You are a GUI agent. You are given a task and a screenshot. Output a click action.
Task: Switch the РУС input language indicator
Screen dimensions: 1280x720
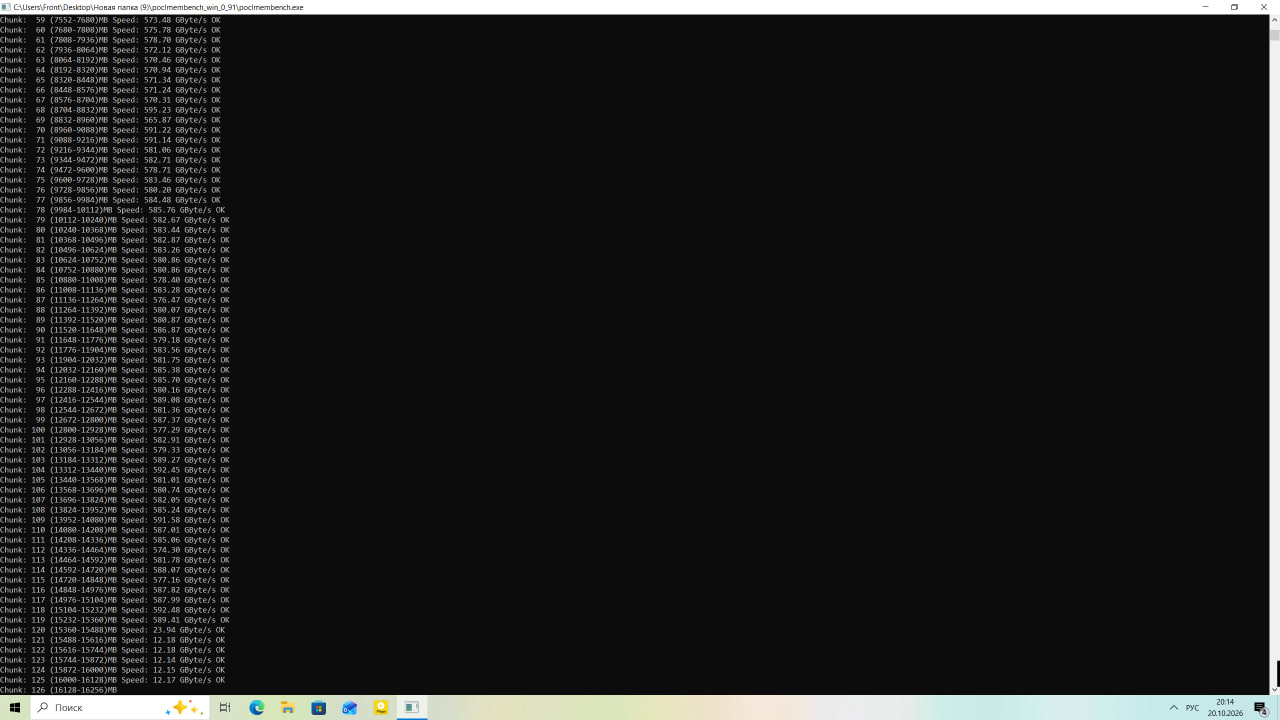coord(1192,708)
